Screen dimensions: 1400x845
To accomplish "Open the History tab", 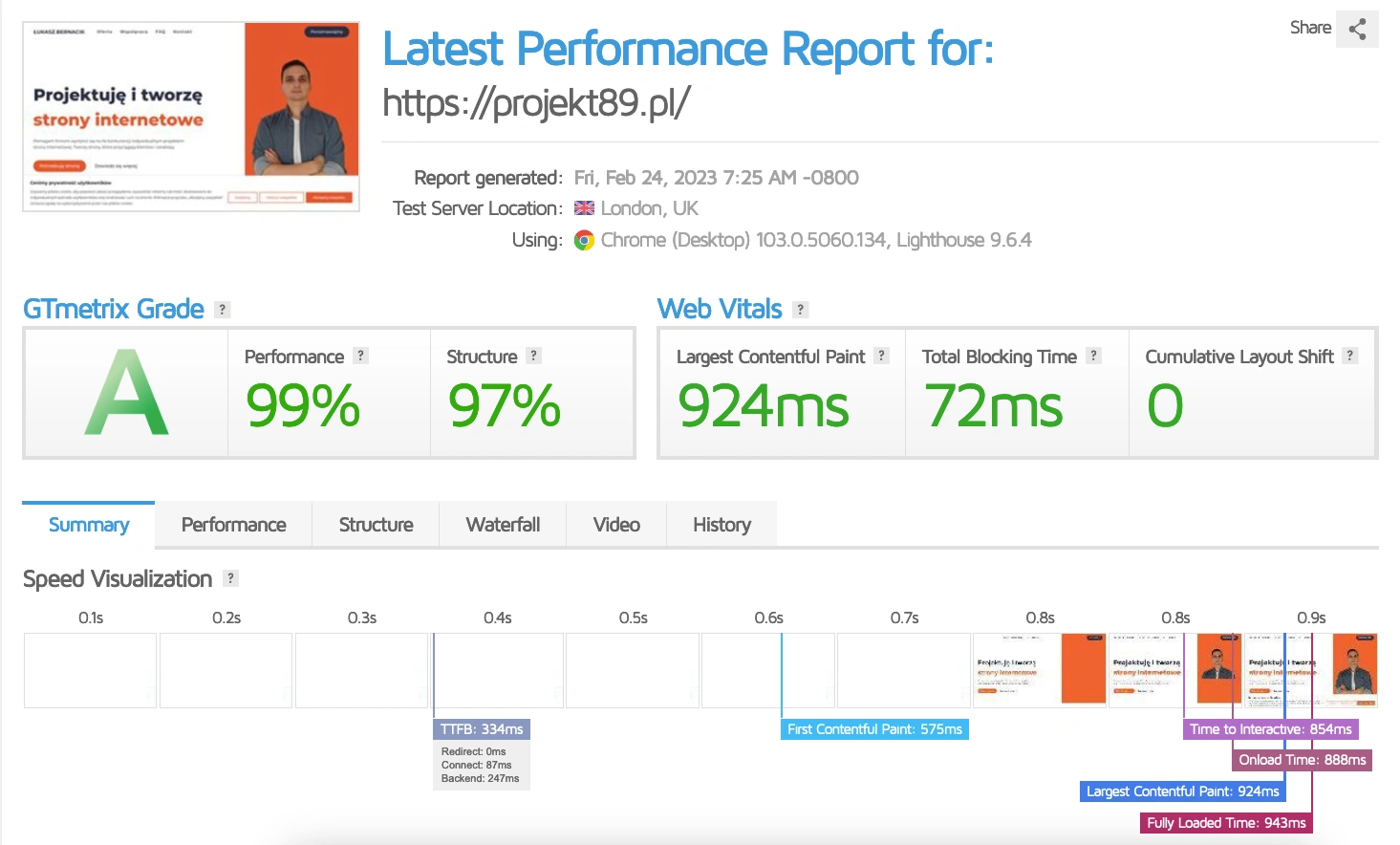I will [722, 525].
